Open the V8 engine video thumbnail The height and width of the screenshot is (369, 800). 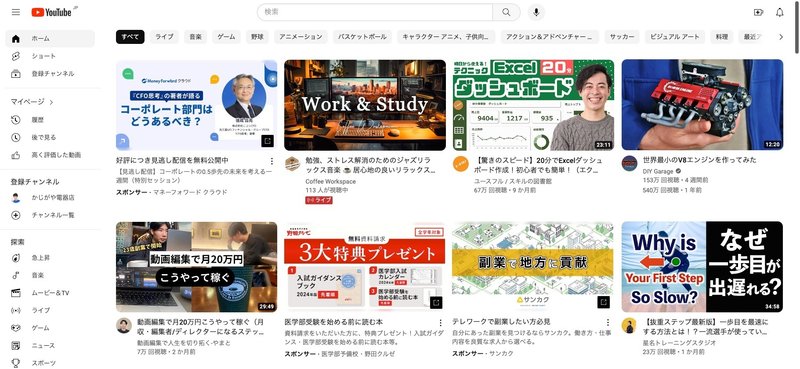[702, 105]
